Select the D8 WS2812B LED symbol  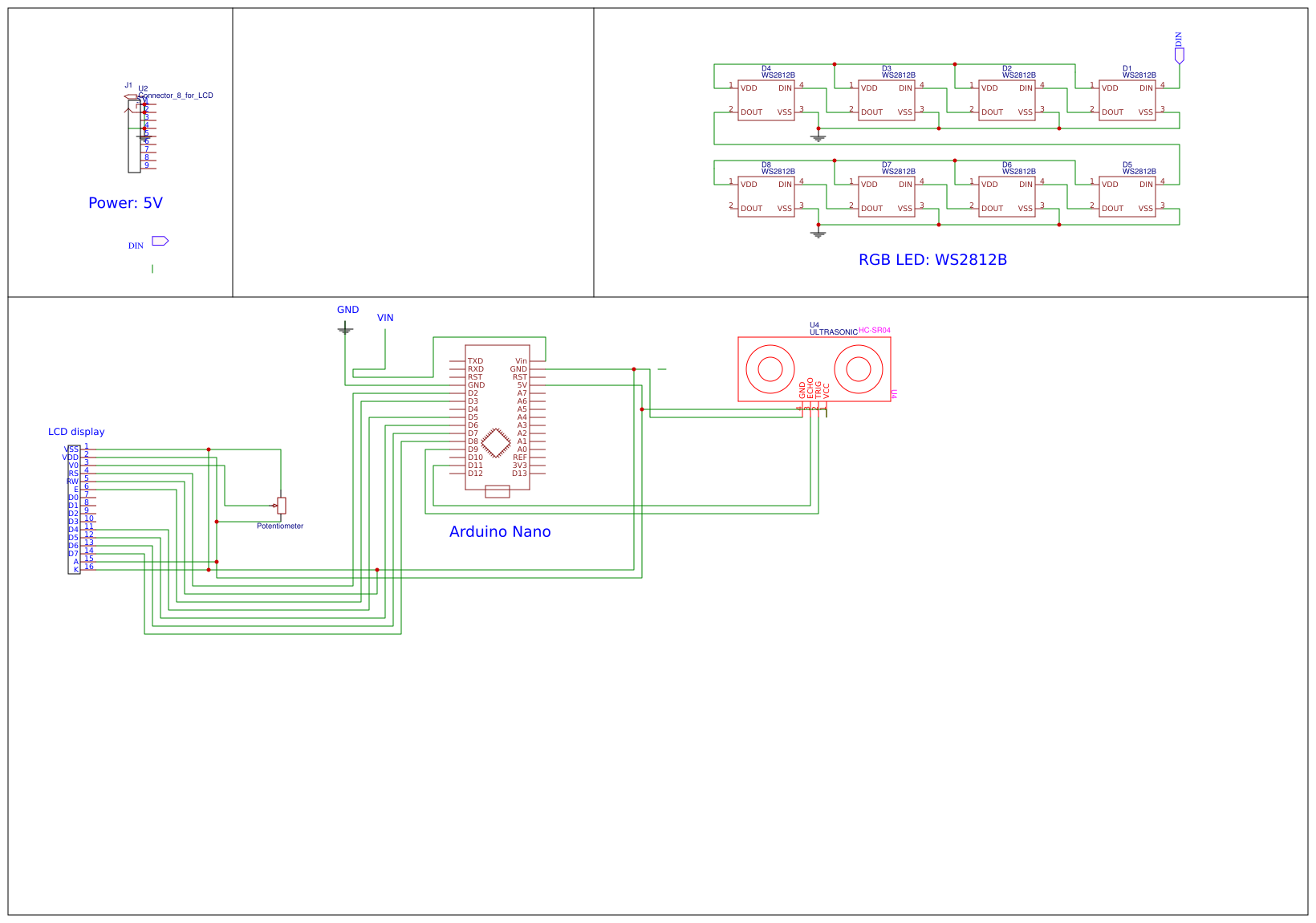coord(766,197)
